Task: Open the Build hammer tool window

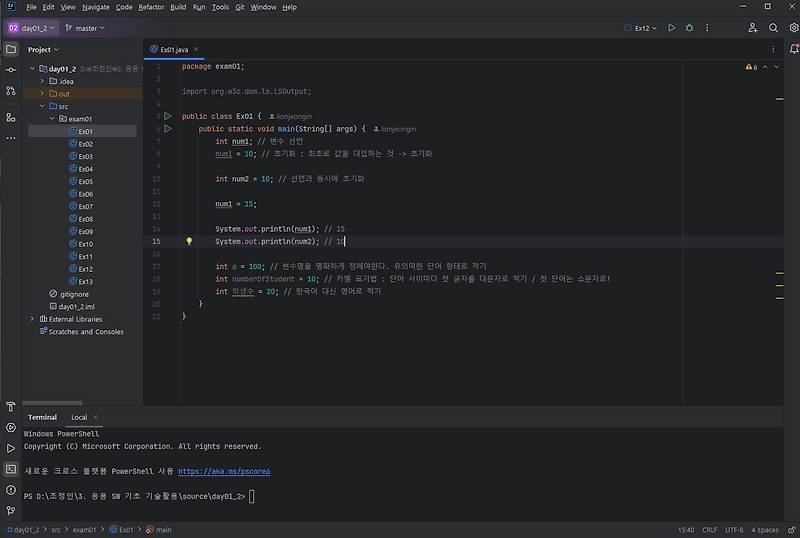Action: 11,407
